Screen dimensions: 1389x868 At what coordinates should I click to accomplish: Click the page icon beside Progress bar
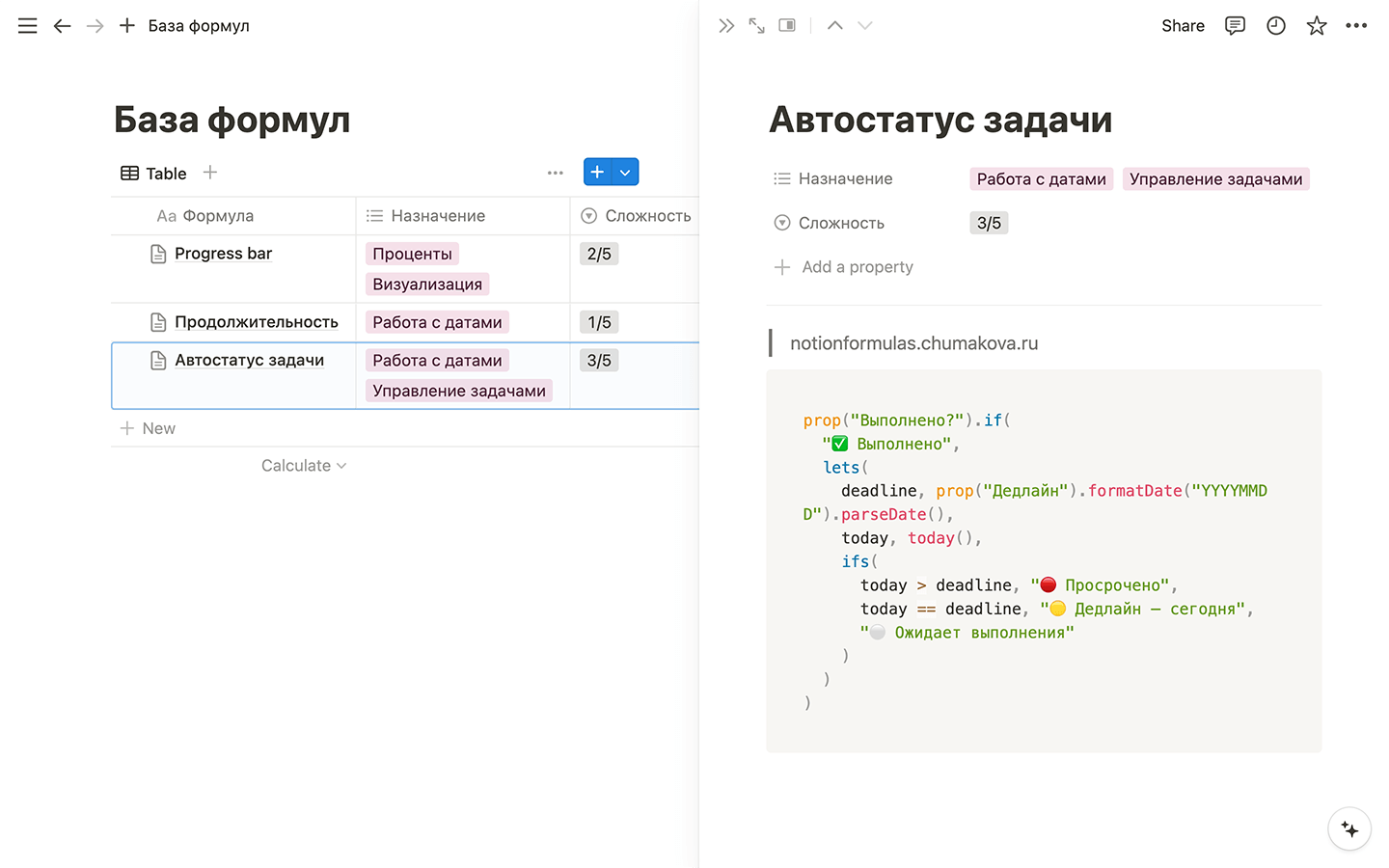pyautogui.click(x=159, y=254)
